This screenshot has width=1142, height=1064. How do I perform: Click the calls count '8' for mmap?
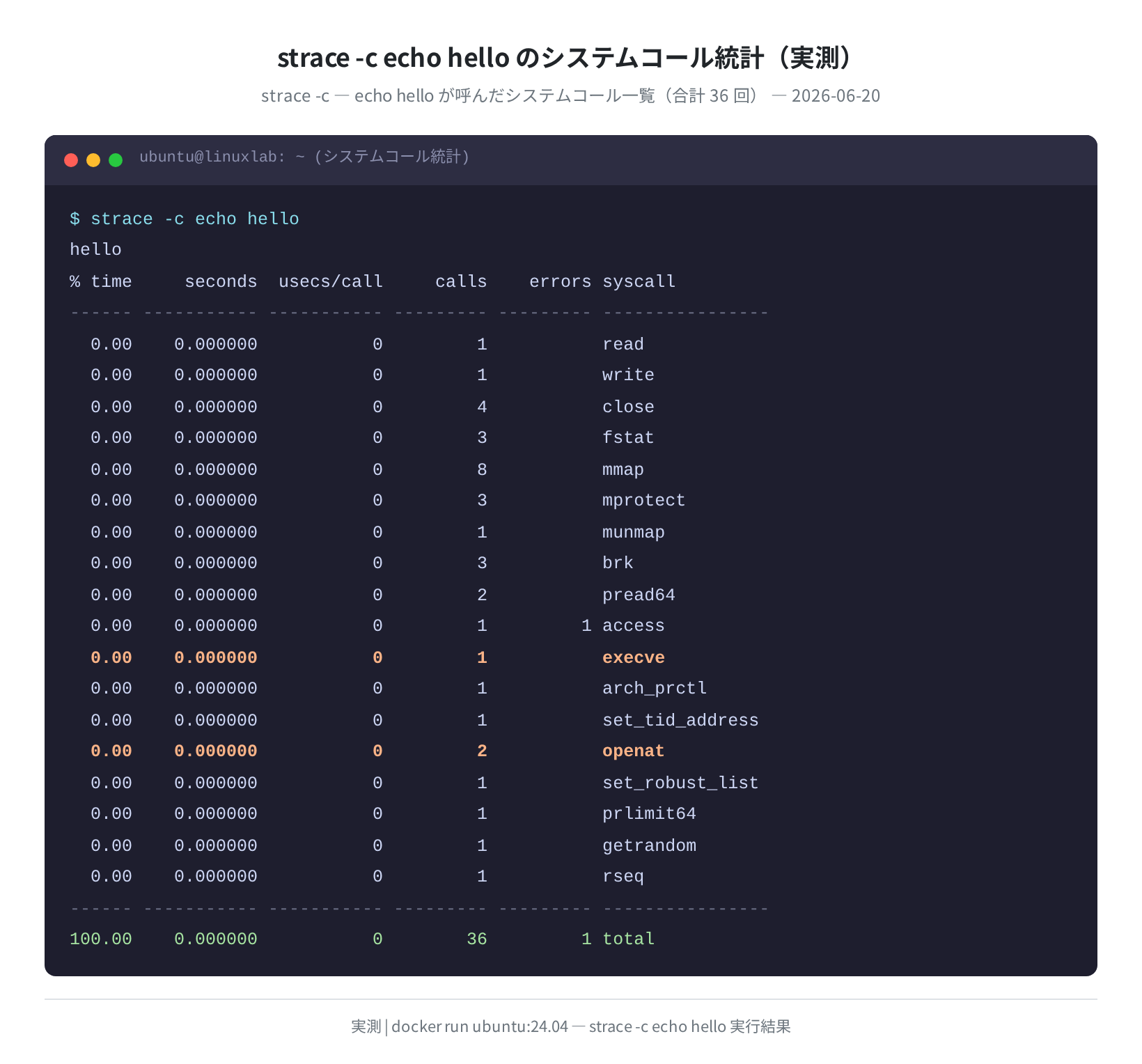click(x=482, y=469)
